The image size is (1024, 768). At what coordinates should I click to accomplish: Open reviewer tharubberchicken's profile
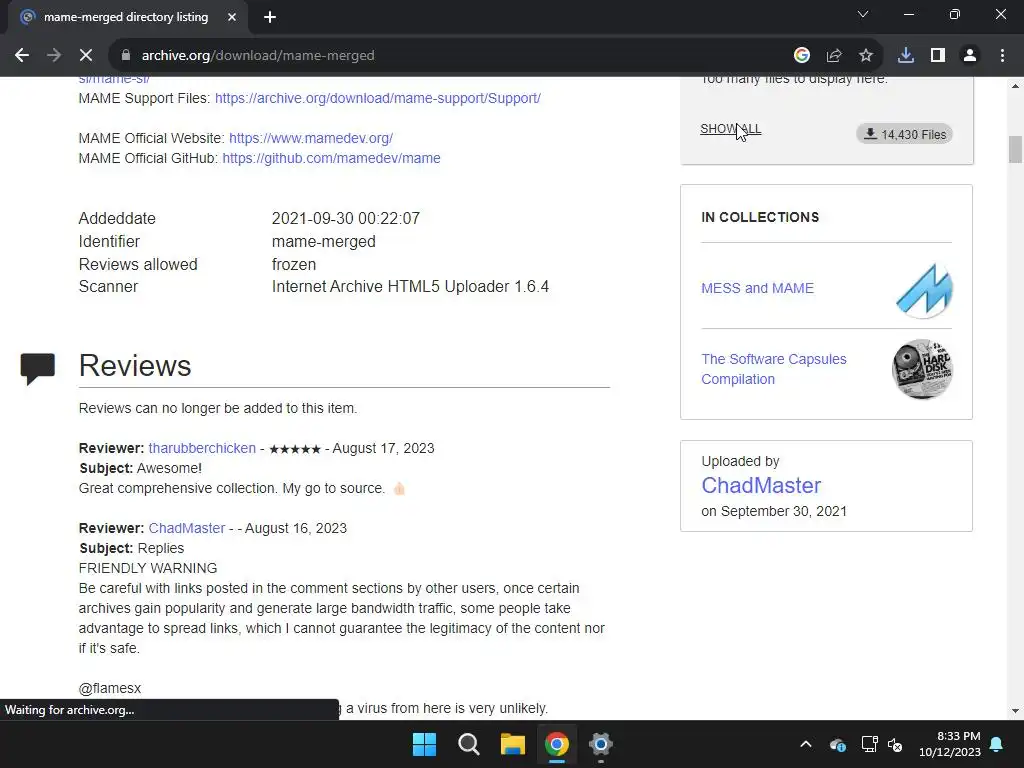click(x=202, y=448)
